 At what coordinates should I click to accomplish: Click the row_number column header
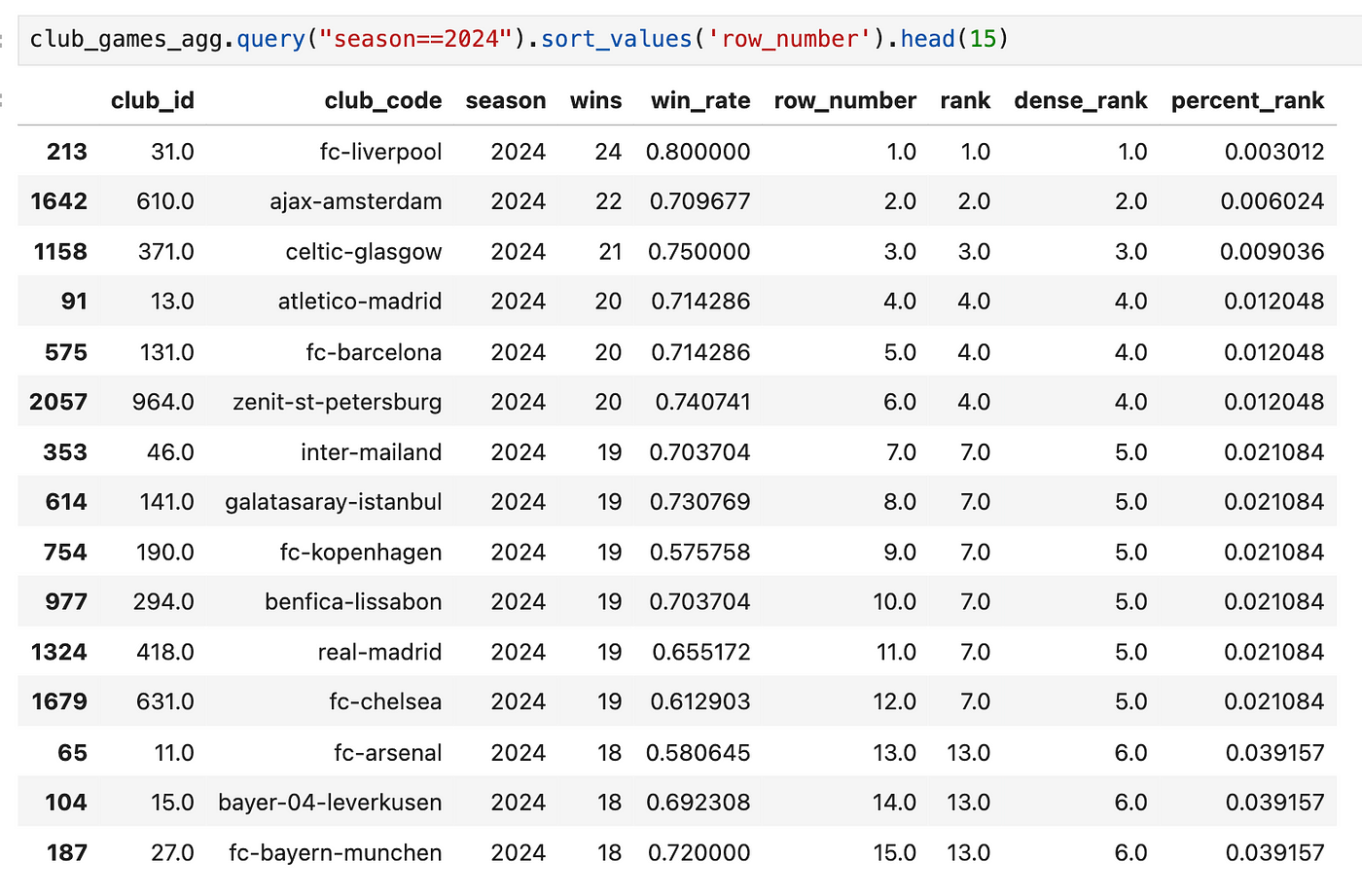(845, 101)
